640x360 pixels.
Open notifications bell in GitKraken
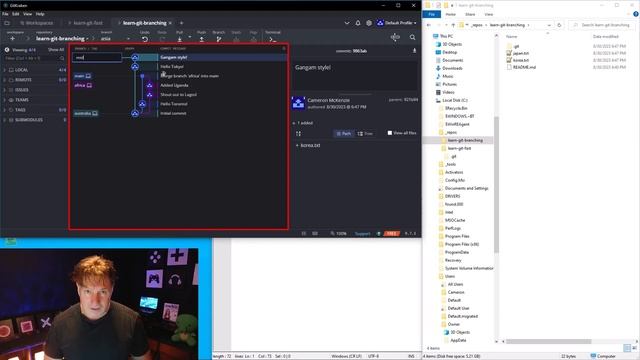point(358,23)
